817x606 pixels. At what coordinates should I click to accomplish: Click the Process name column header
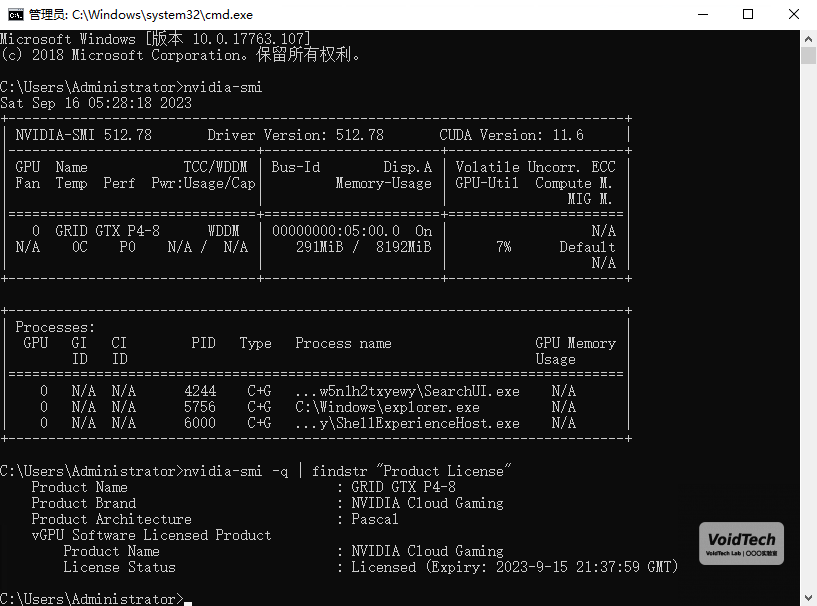tap(343, 343)
